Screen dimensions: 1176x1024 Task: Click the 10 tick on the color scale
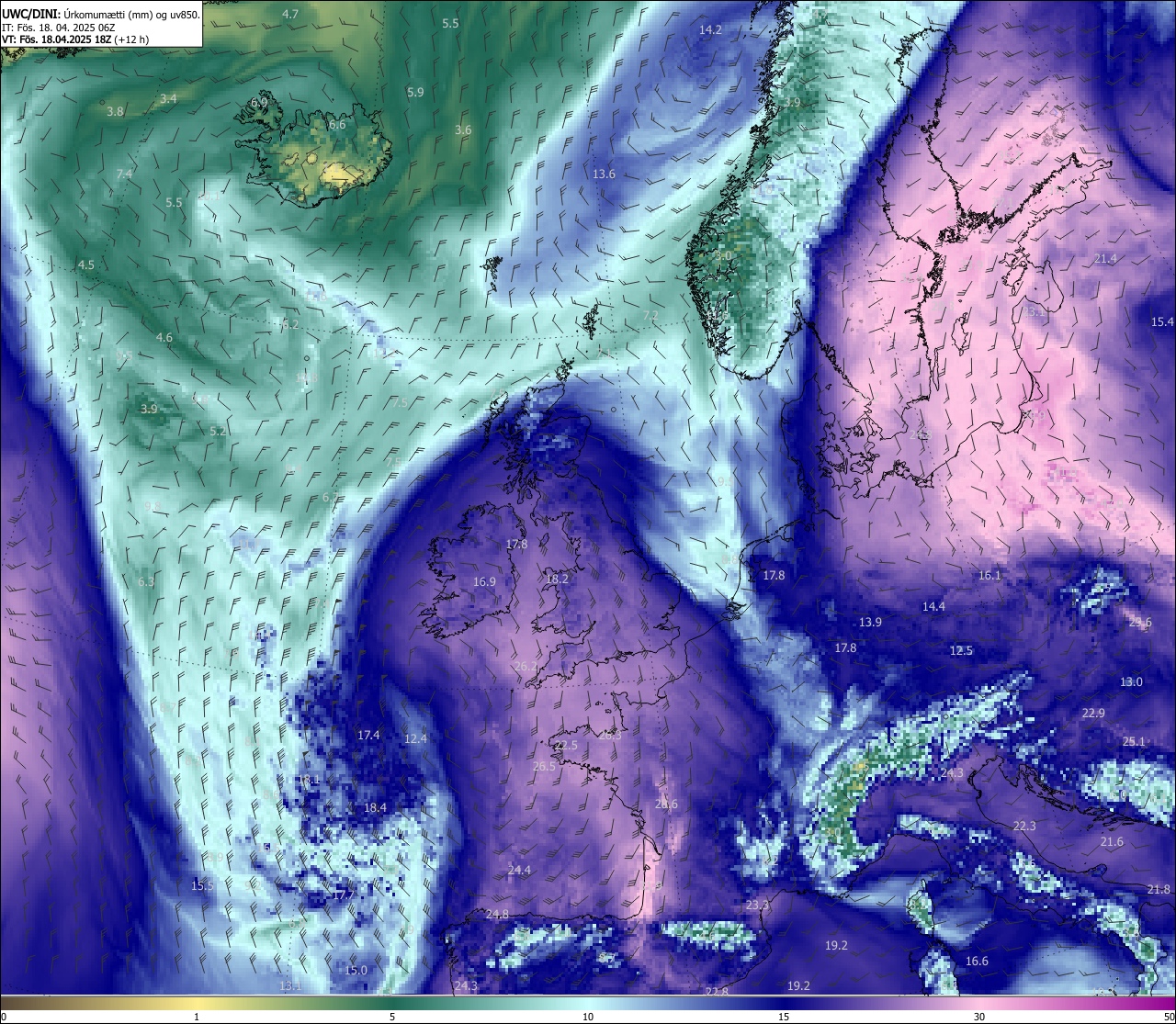click(588, 1016)
